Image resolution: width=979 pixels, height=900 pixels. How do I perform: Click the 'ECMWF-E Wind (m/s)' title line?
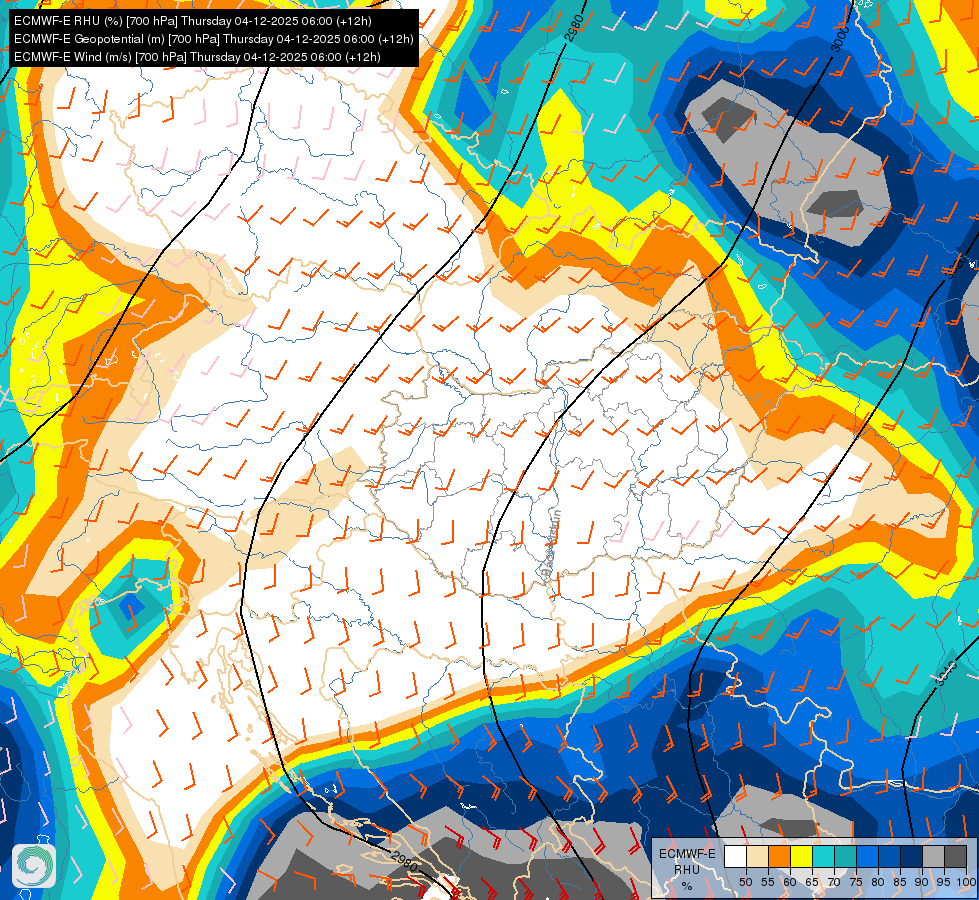[x=197, y=57]
